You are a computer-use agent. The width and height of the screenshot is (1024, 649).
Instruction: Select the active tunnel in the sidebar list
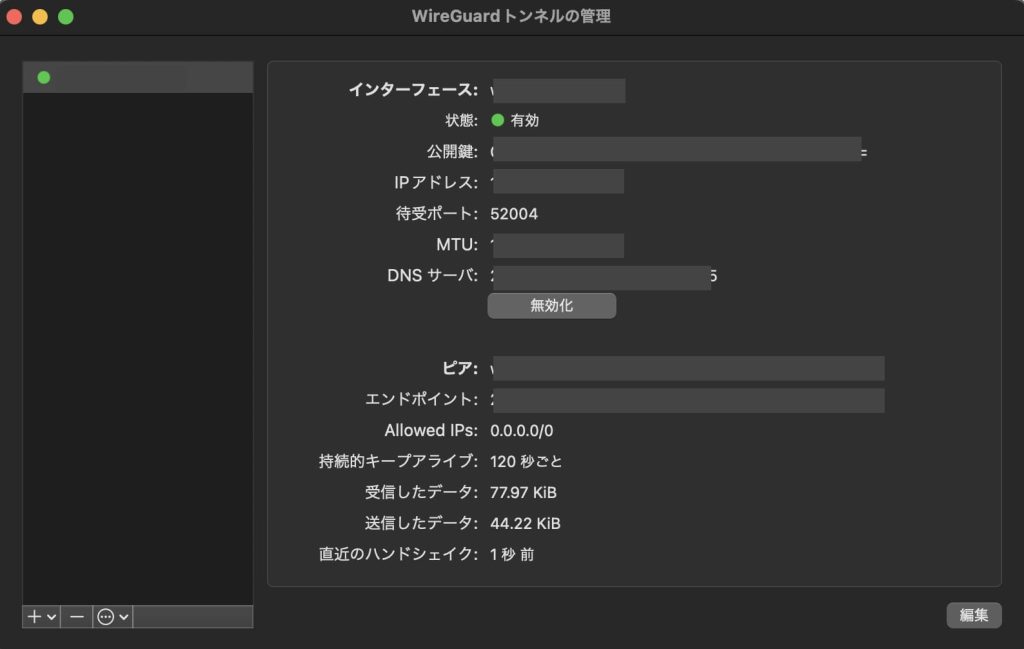click(138, 78)
